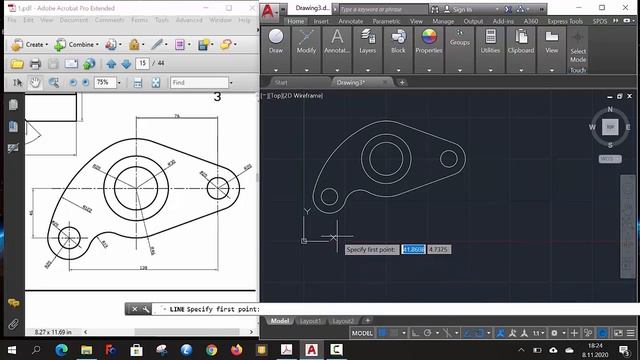Click the Select Mode touch button
The height and width of the screenshot is (360, 640).
pyautogui.click(x=578, y=50)
